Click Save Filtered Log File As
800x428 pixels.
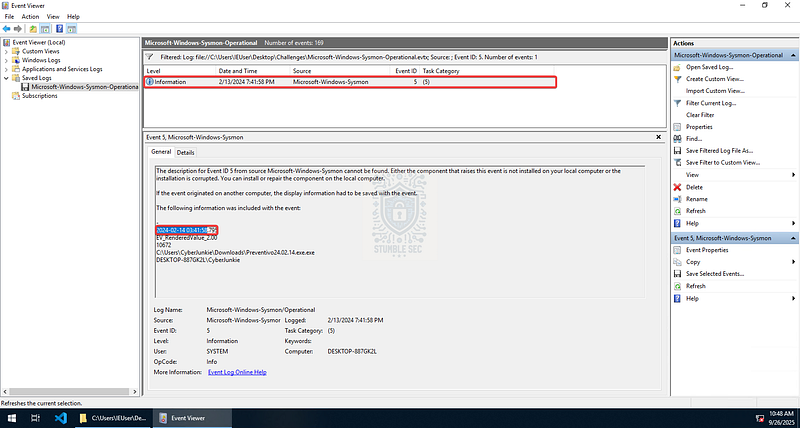point(719,150)
